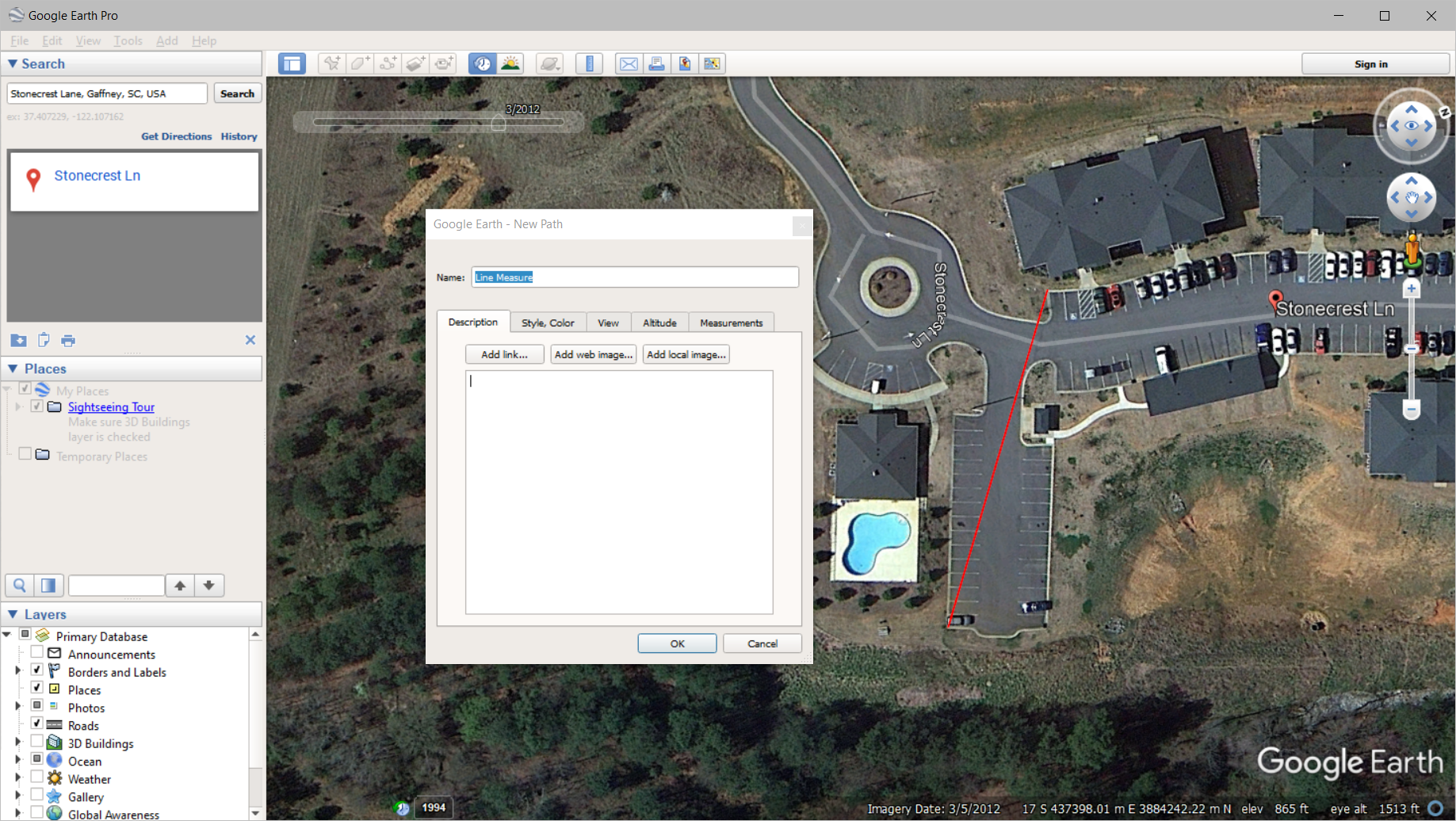Expand the Borders and Labels layer

coord(17,671)
